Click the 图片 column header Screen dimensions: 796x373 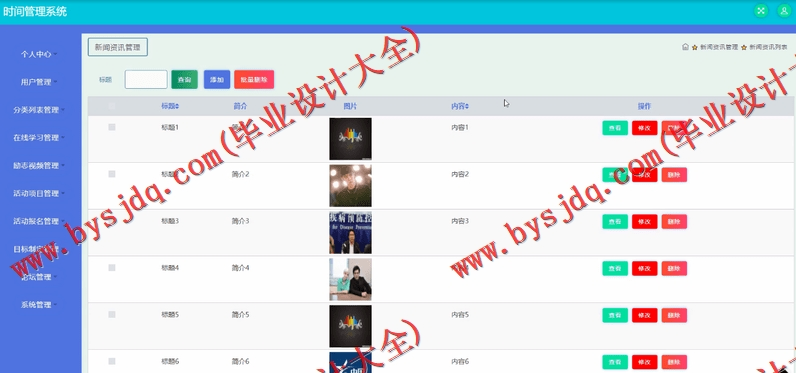[x=350, y=107]
